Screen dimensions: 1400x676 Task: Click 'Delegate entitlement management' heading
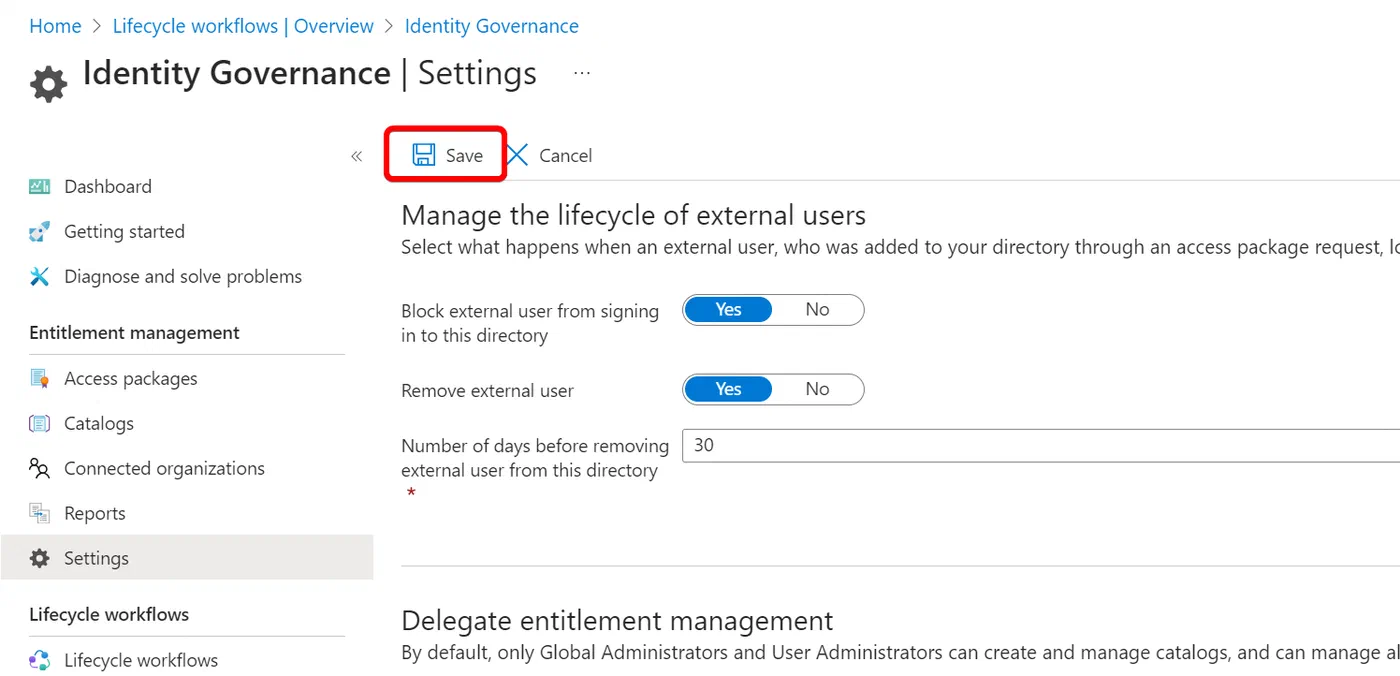[x=617, y=621]
